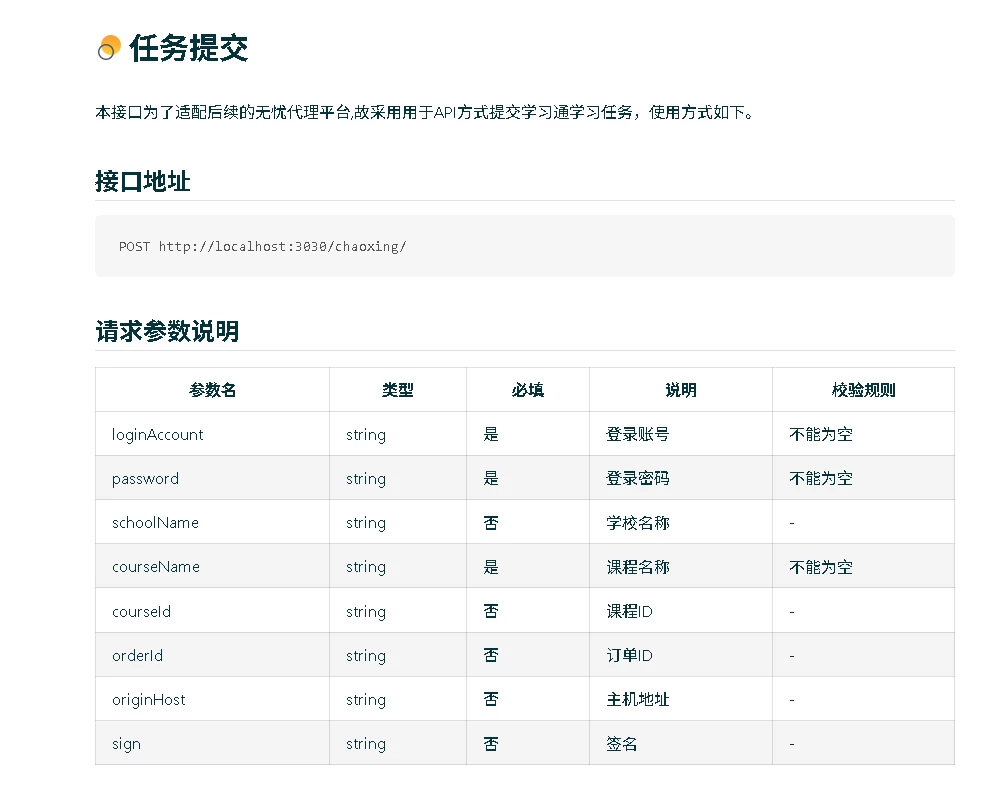Viewport: 997px width, 792px height.
Task: Click the 说明 column header
Action: pyautogui.click(x=679, y=389)
